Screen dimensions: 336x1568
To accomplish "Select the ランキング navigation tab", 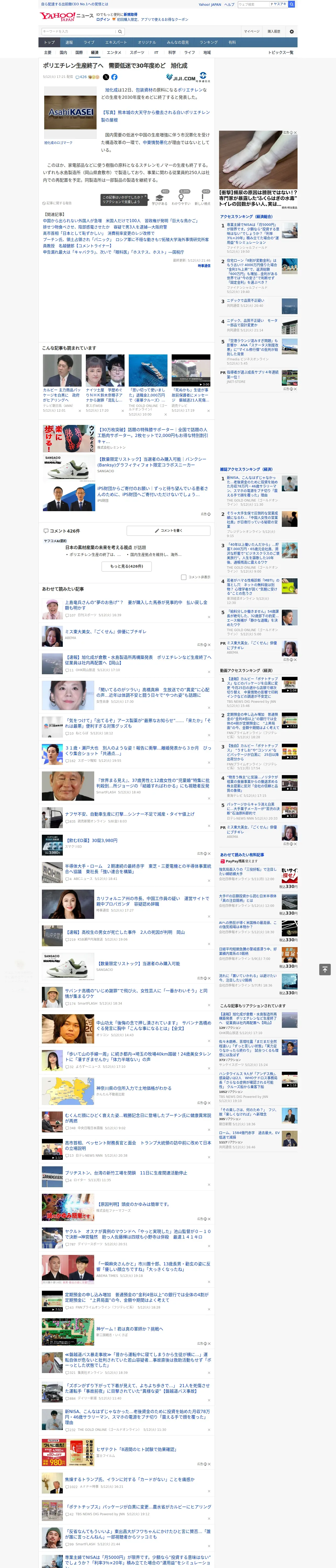I will tap(209, 43).
